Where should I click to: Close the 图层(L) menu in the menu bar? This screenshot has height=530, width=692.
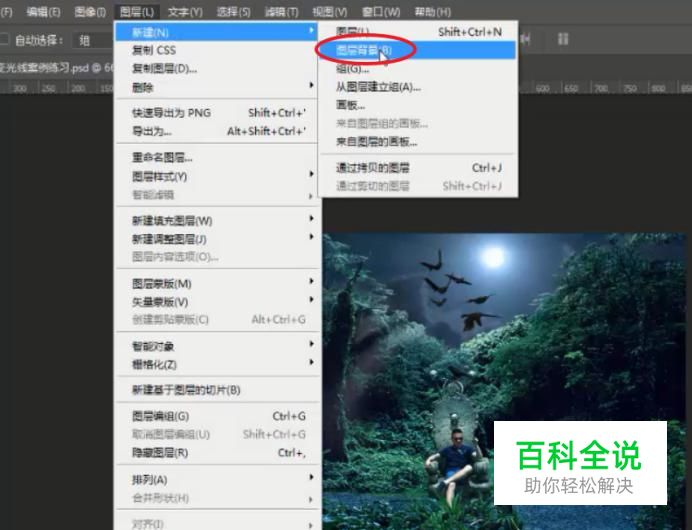(x=137, y=12)
